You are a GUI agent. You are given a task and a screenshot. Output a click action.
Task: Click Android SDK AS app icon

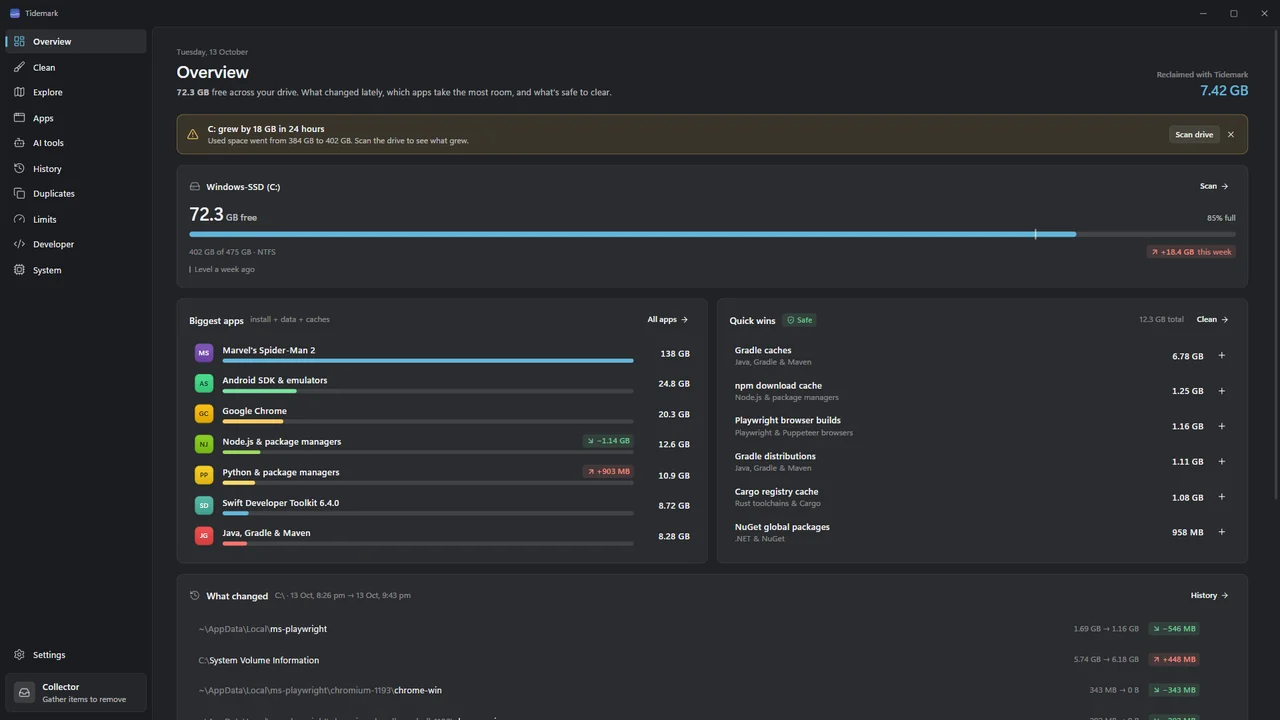[x=204, y=383]
